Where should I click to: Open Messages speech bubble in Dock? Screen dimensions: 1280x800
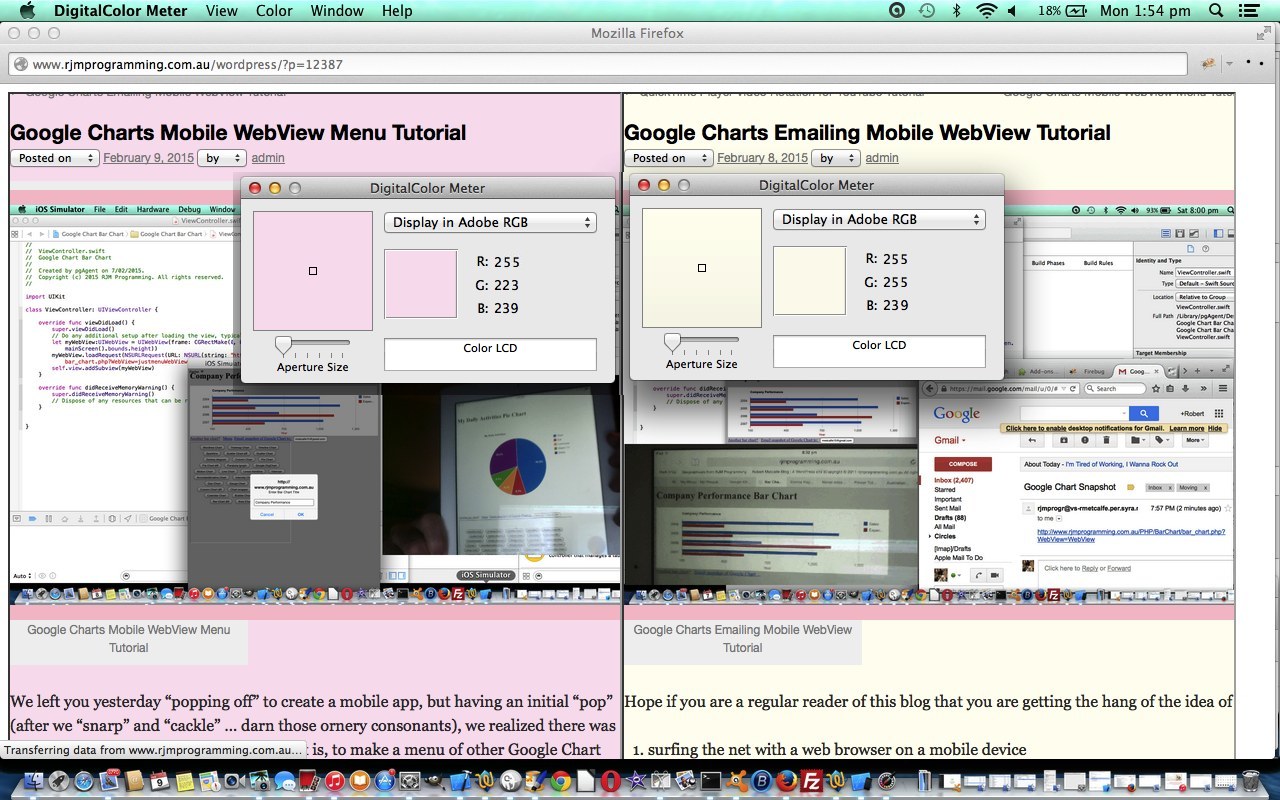pos(285,780)
